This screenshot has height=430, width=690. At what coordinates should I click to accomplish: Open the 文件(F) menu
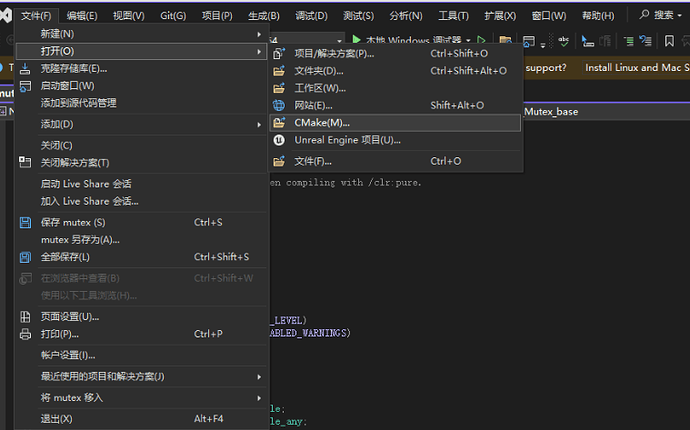click(x=36, y=16)
